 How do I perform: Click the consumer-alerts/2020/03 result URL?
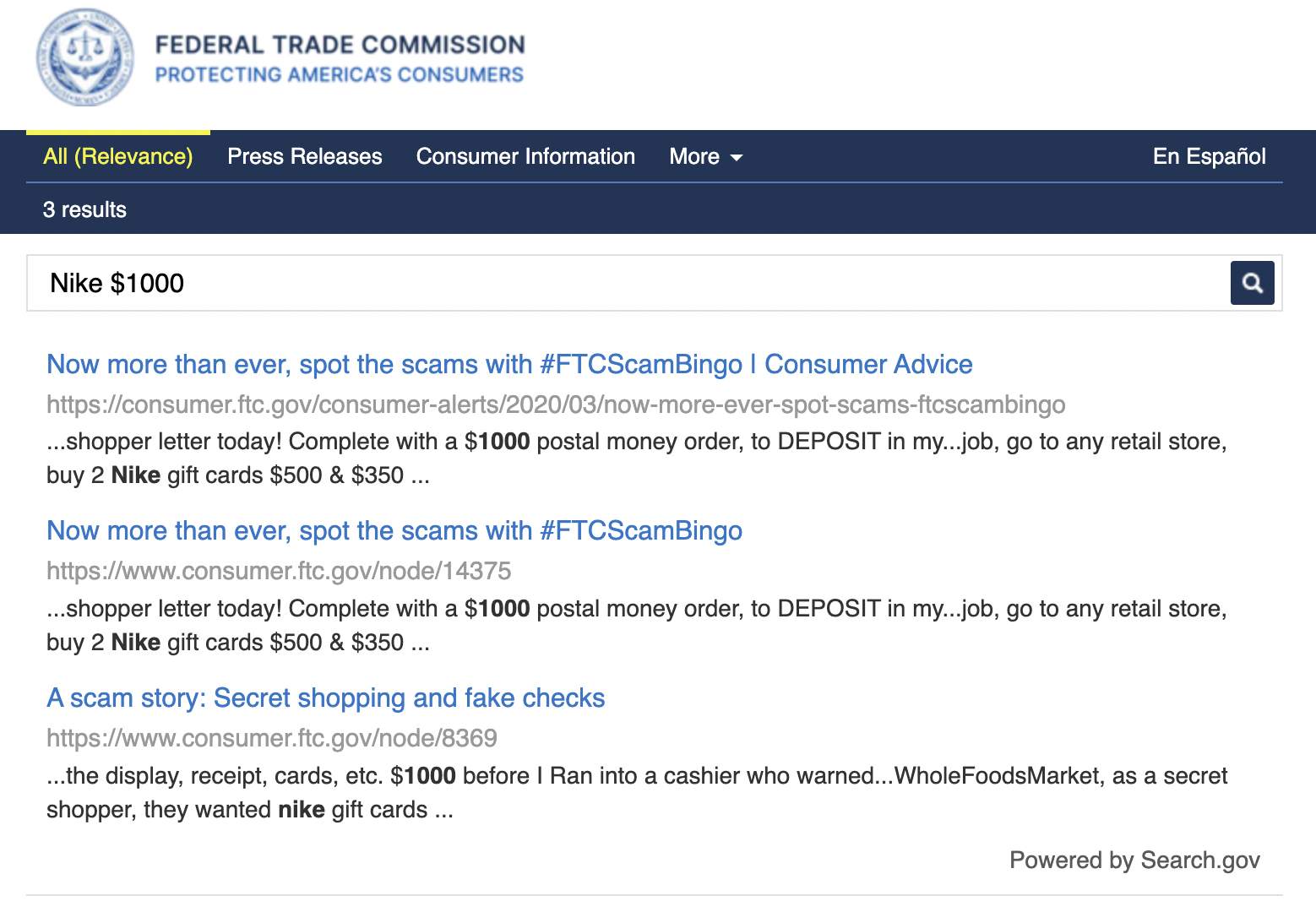[556, 404]
